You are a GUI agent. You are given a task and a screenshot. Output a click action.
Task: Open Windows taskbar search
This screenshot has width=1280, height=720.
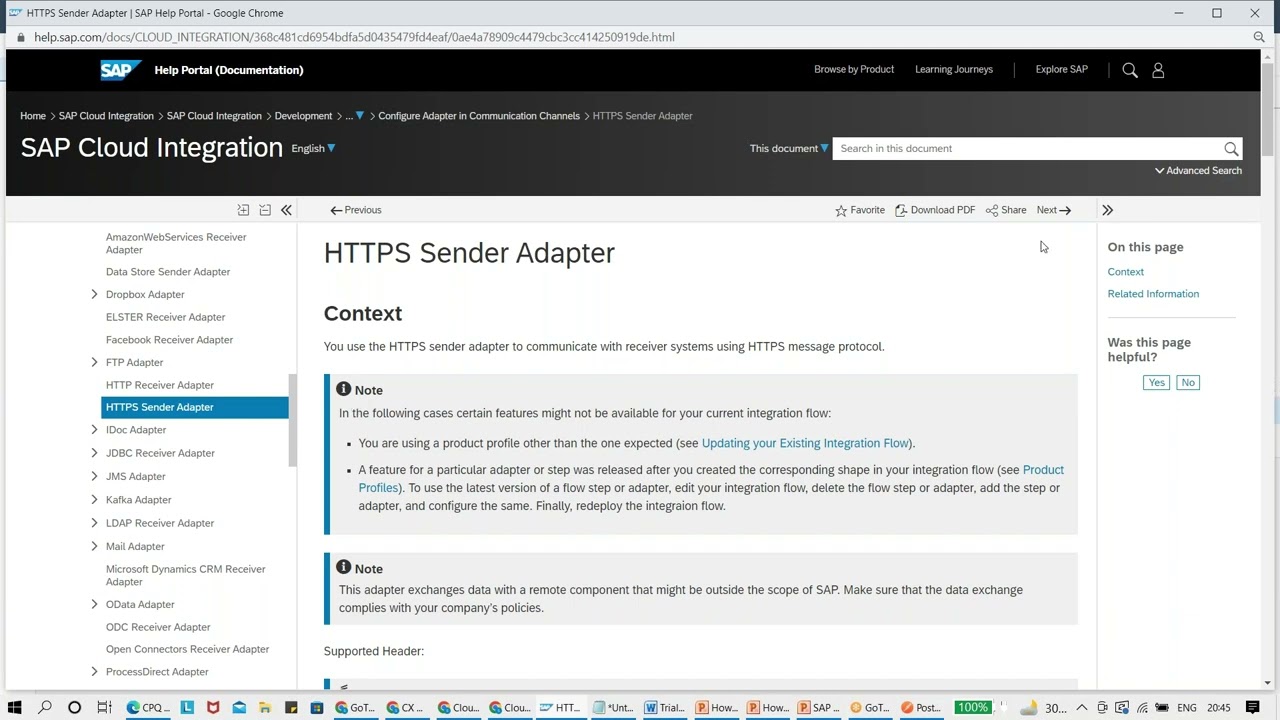click(45, 708)
